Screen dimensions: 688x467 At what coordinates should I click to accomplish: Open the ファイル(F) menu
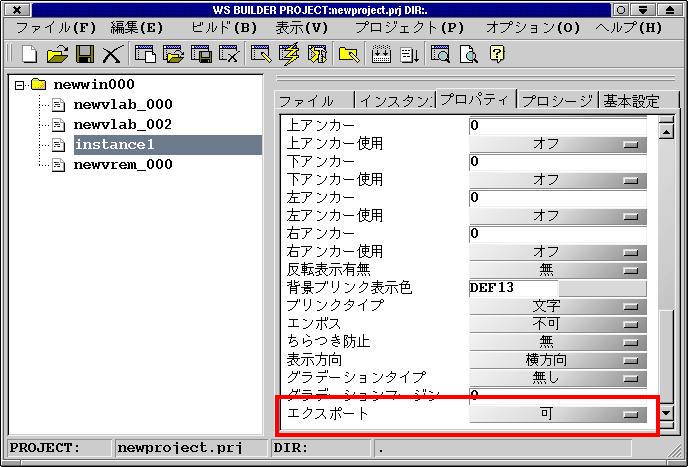coord(56,28)
